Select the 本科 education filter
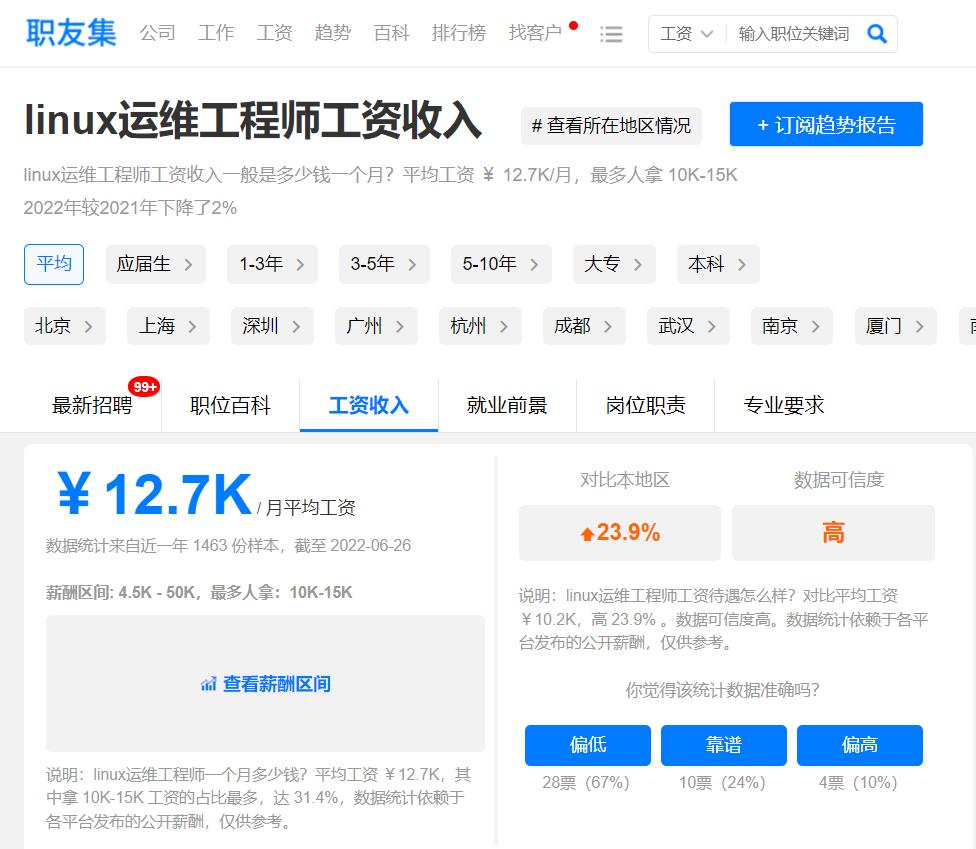The width and height of the screenshot is (976, 849). tap(718, 264)
